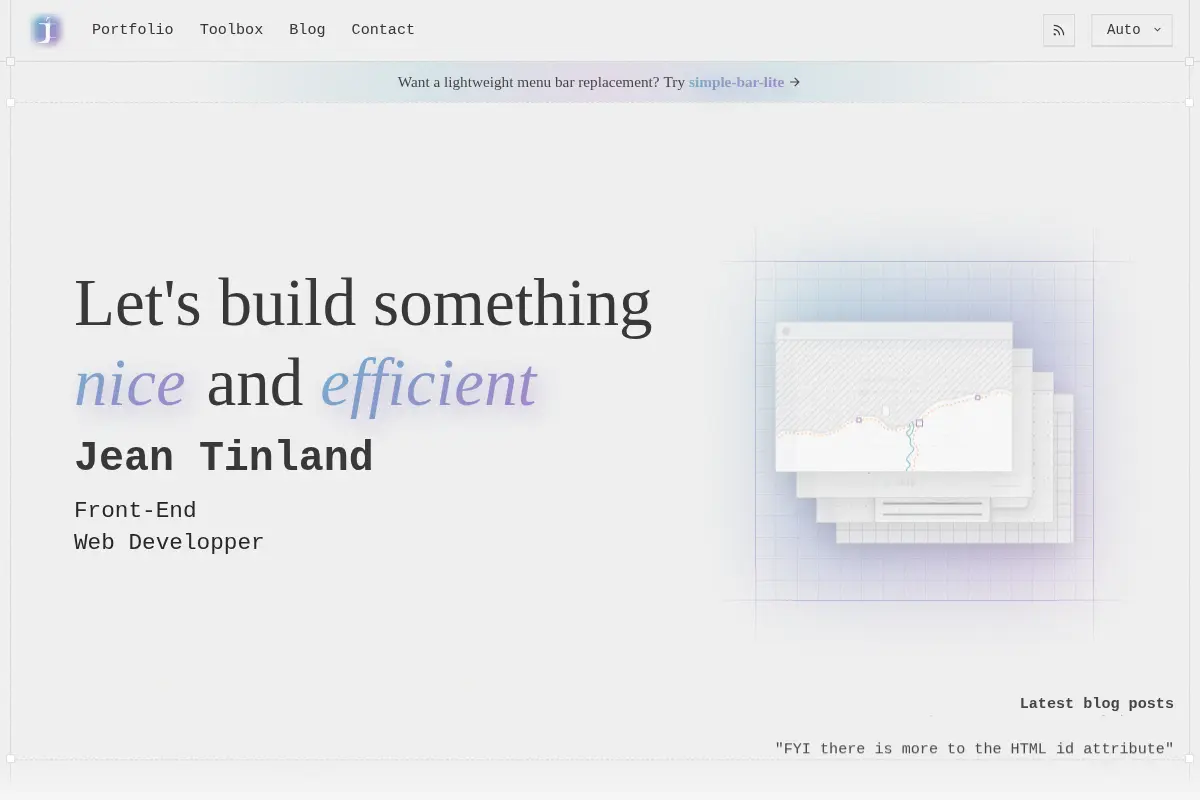Click the "Jean Tinland" name heading

tap(223, 457)
